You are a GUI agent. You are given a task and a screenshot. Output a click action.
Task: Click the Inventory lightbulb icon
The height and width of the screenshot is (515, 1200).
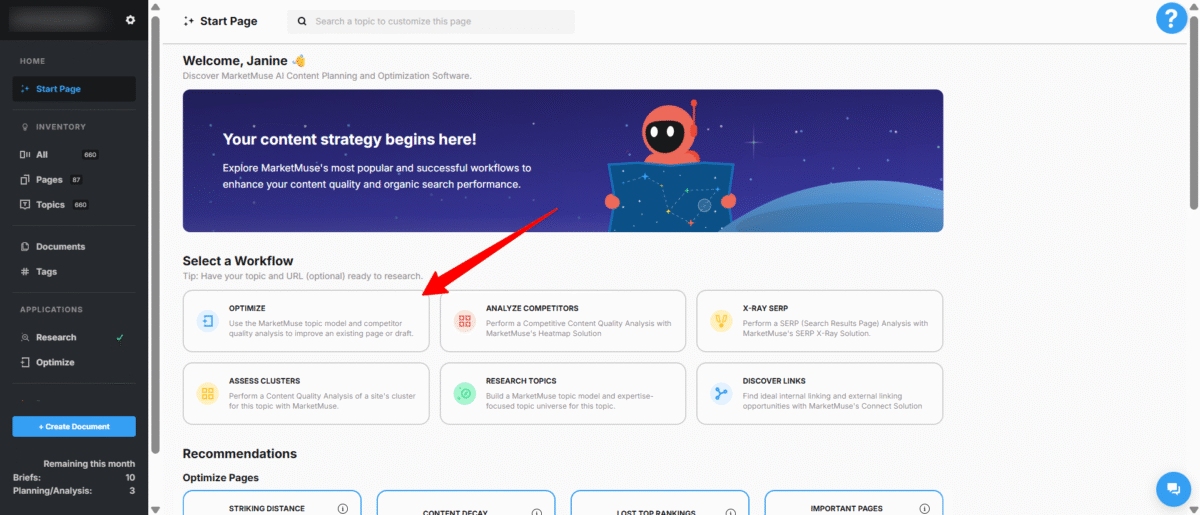25,127
